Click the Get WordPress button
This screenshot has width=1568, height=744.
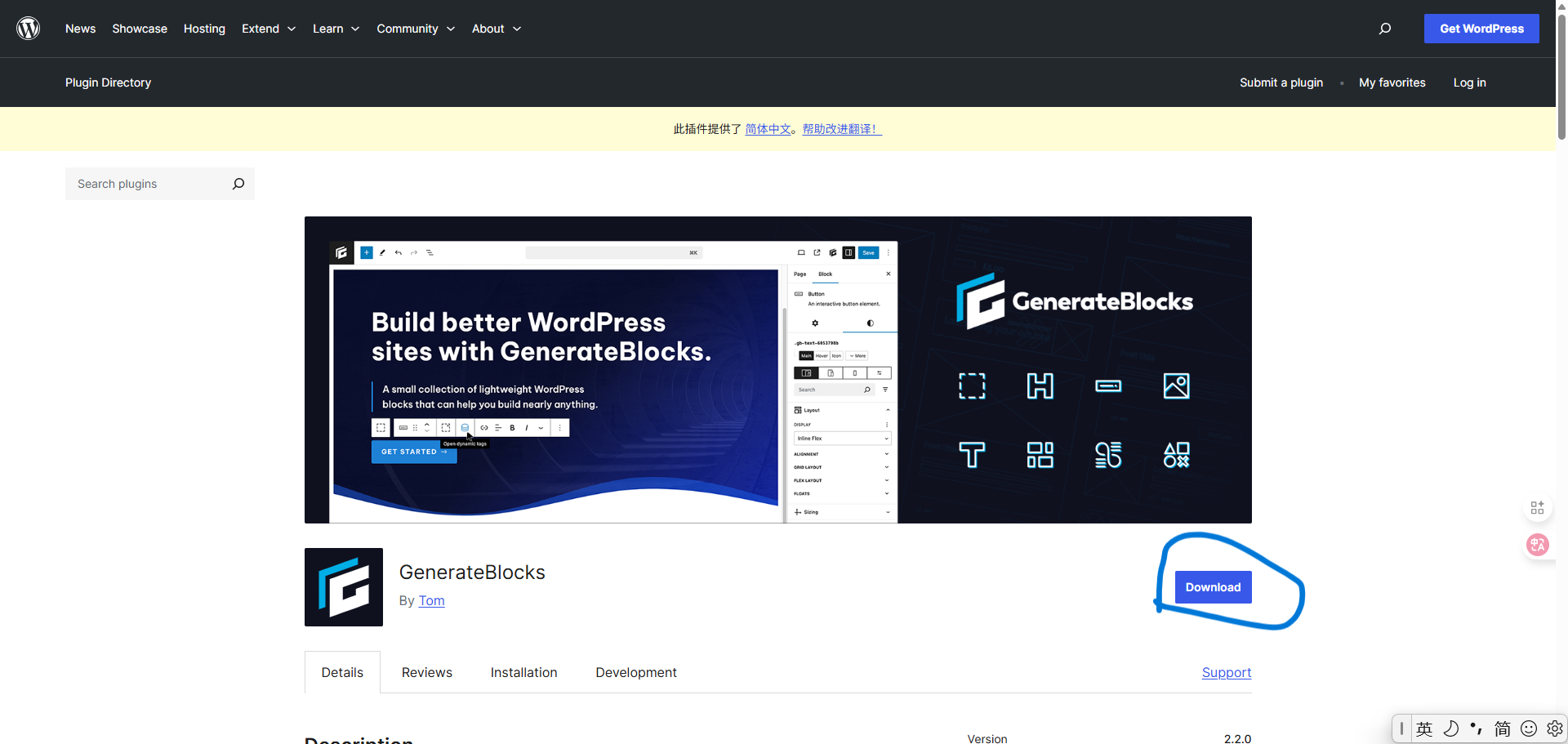[x=1481, y=29]
